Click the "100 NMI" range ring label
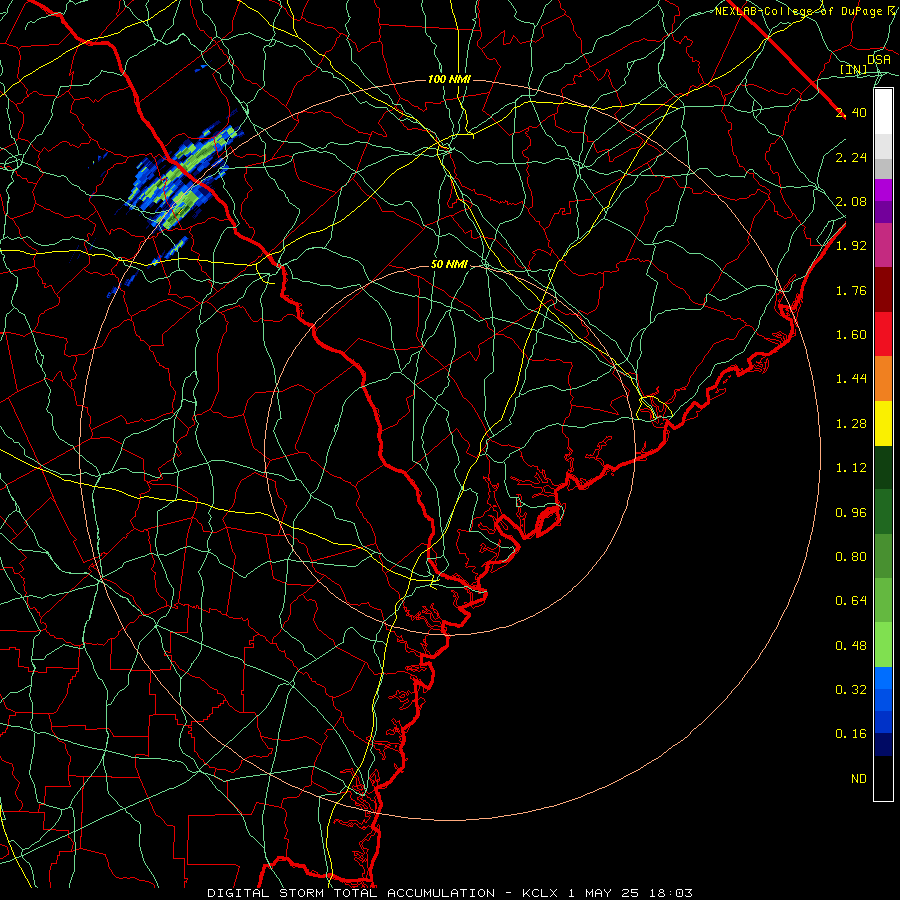The image size is (900, 900). pos(449,79)
